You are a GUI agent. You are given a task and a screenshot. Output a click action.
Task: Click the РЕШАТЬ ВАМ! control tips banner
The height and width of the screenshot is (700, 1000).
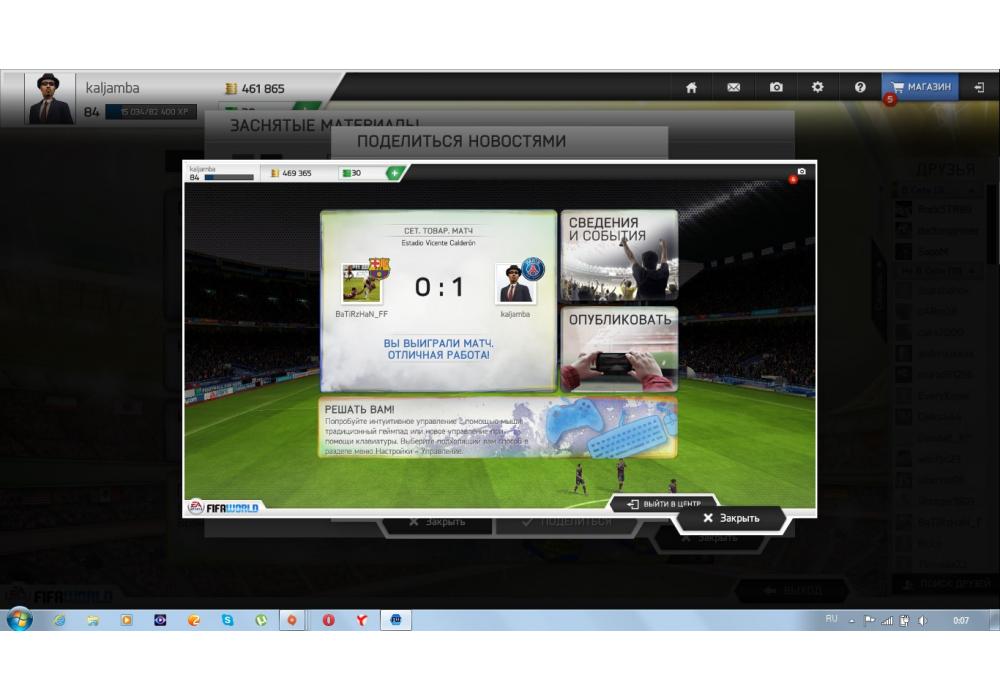tap(497, 428)
